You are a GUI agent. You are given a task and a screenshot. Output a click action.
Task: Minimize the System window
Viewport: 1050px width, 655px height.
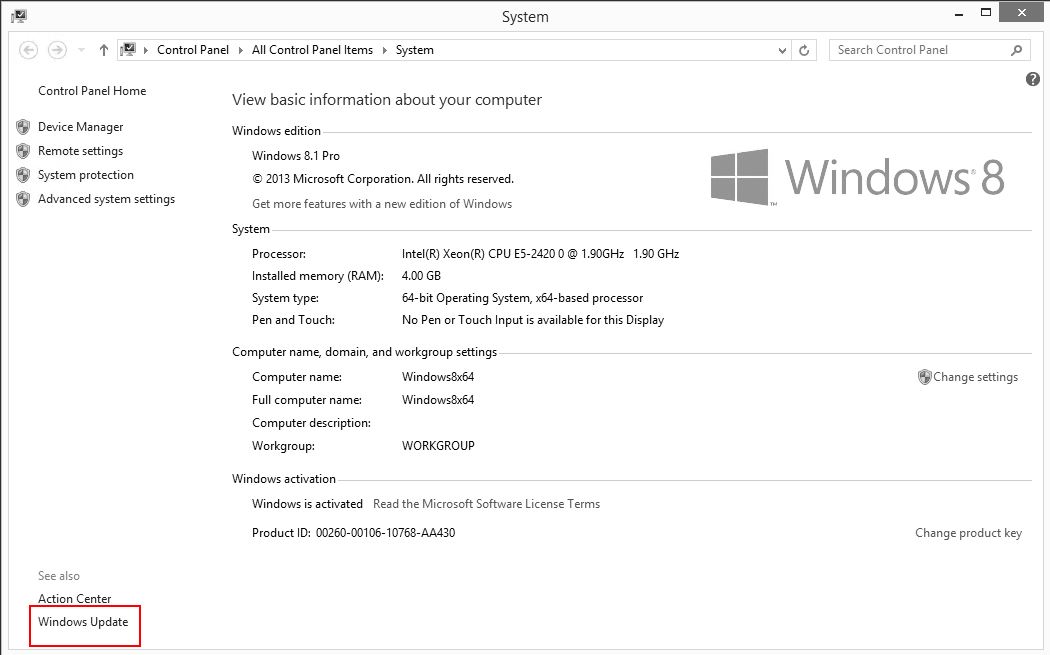point(959,13)
